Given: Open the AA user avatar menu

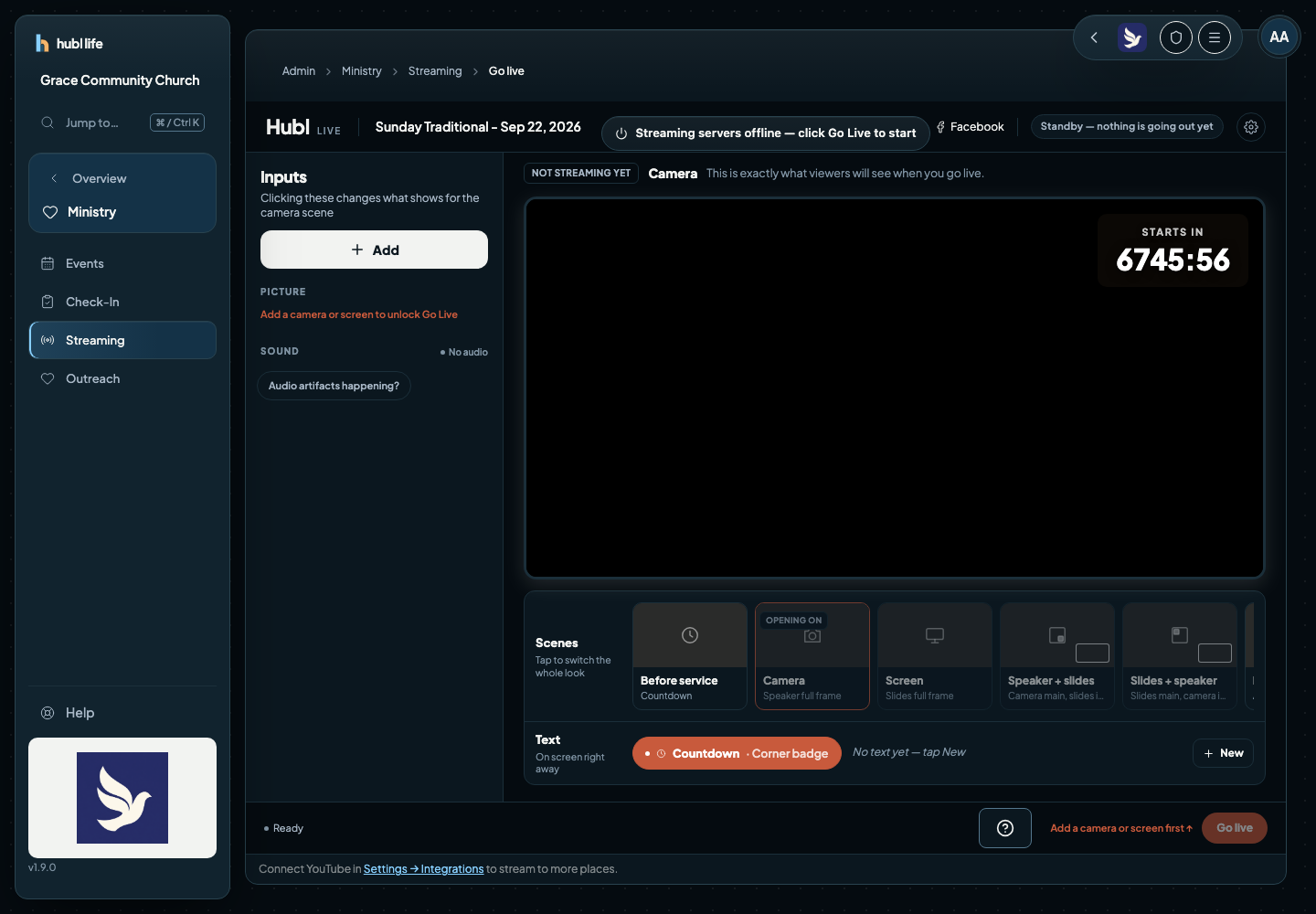Looking at the screenshot, I should click(1279, 37).
